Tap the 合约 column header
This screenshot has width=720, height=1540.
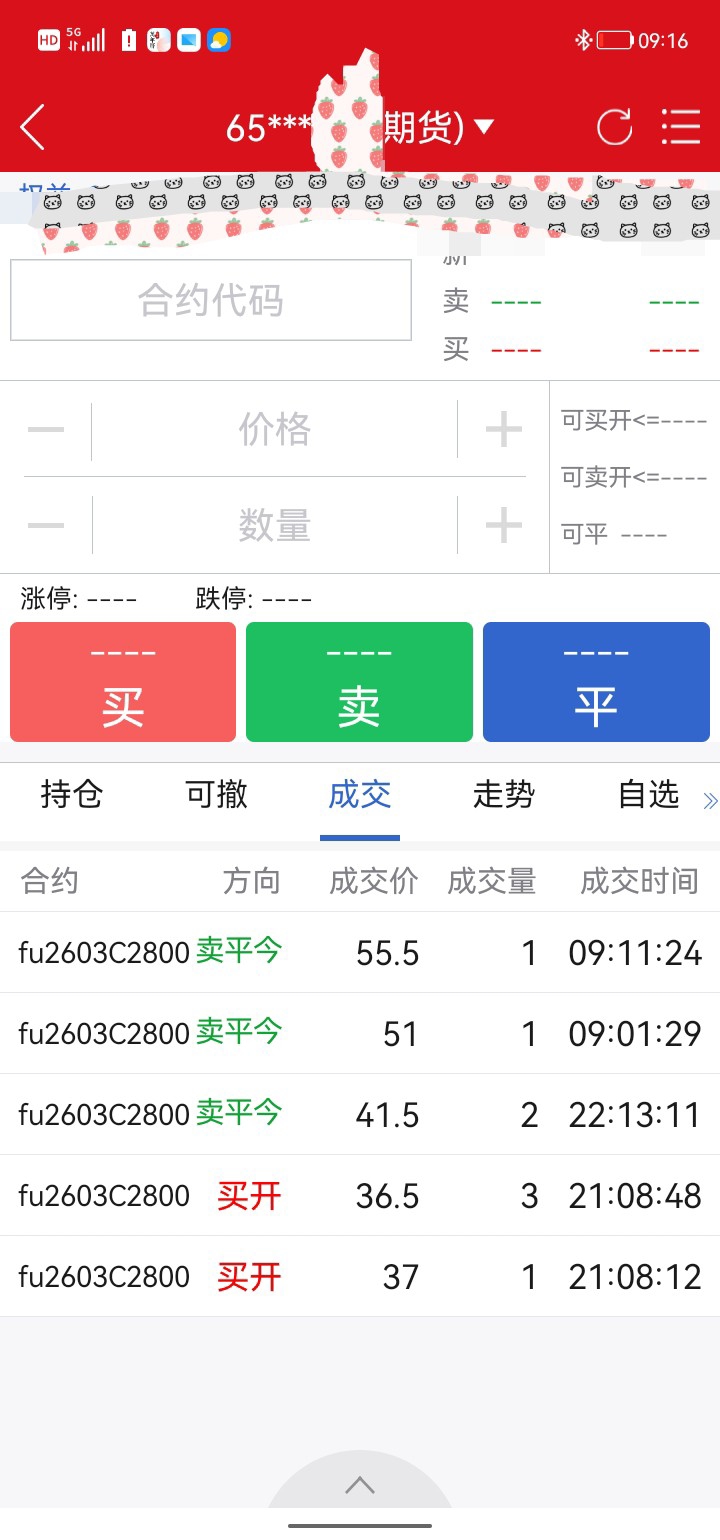49,881
